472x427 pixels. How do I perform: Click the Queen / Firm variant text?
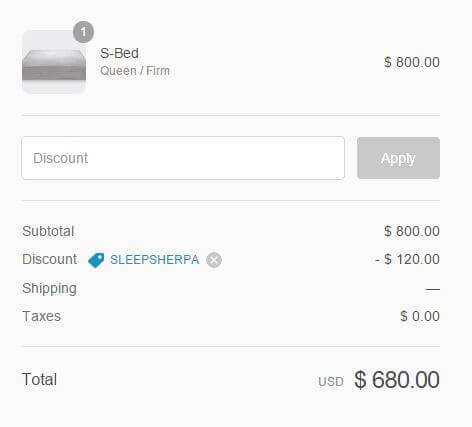(x=135, y=71)
